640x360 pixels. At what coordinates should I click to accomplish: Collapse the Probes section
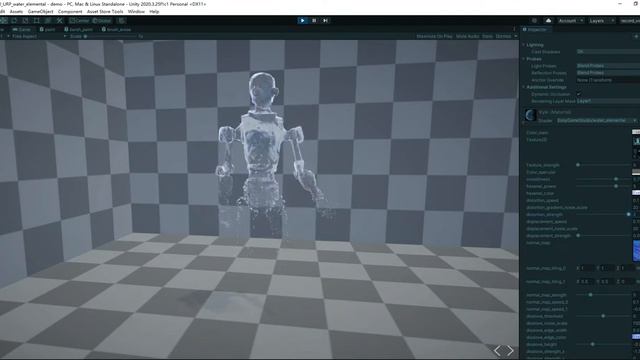(524, 59)
